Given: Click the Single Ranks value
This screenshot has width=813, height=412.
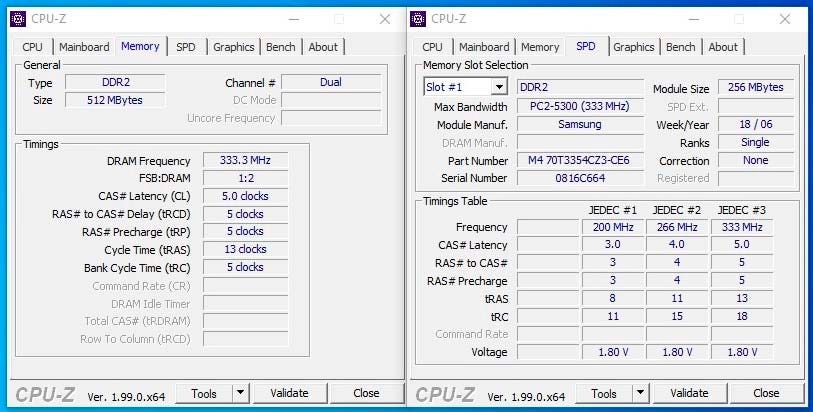Looking at the screenshot, I should (x=755, y=143).
